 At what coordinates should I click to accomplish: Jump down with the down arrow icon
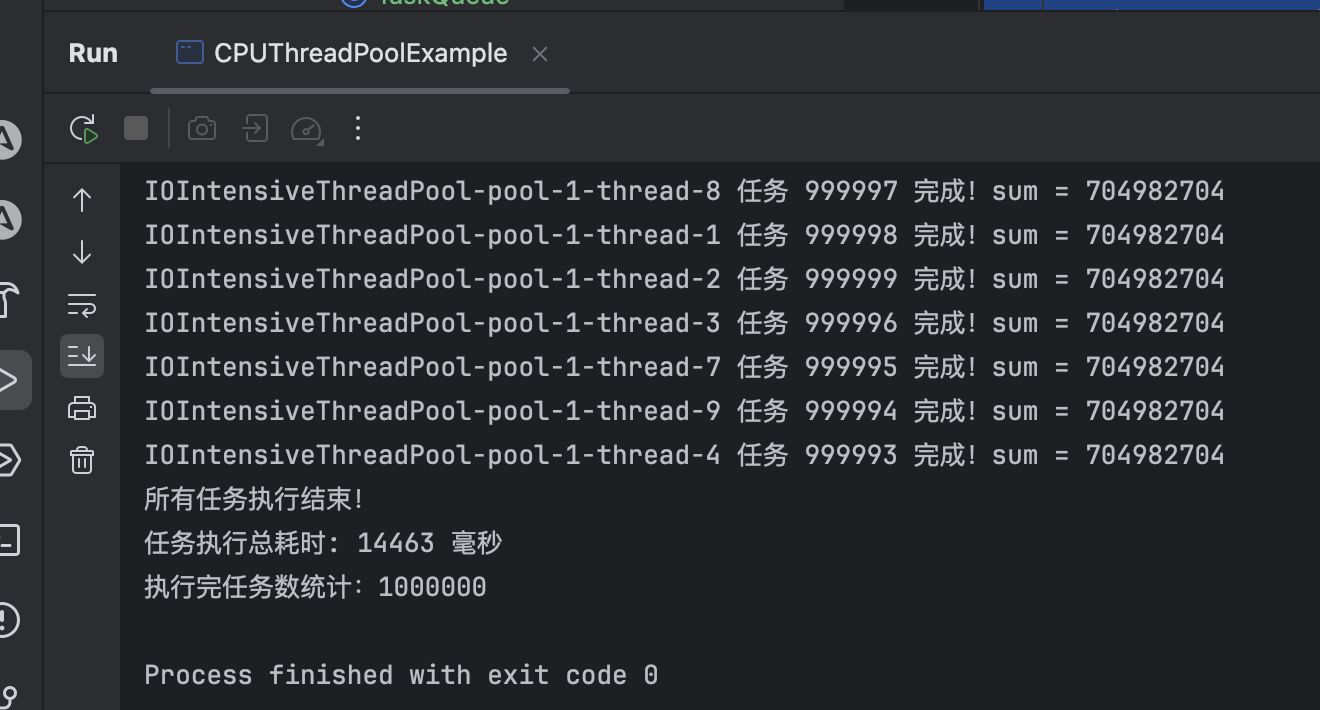point(82,253)
